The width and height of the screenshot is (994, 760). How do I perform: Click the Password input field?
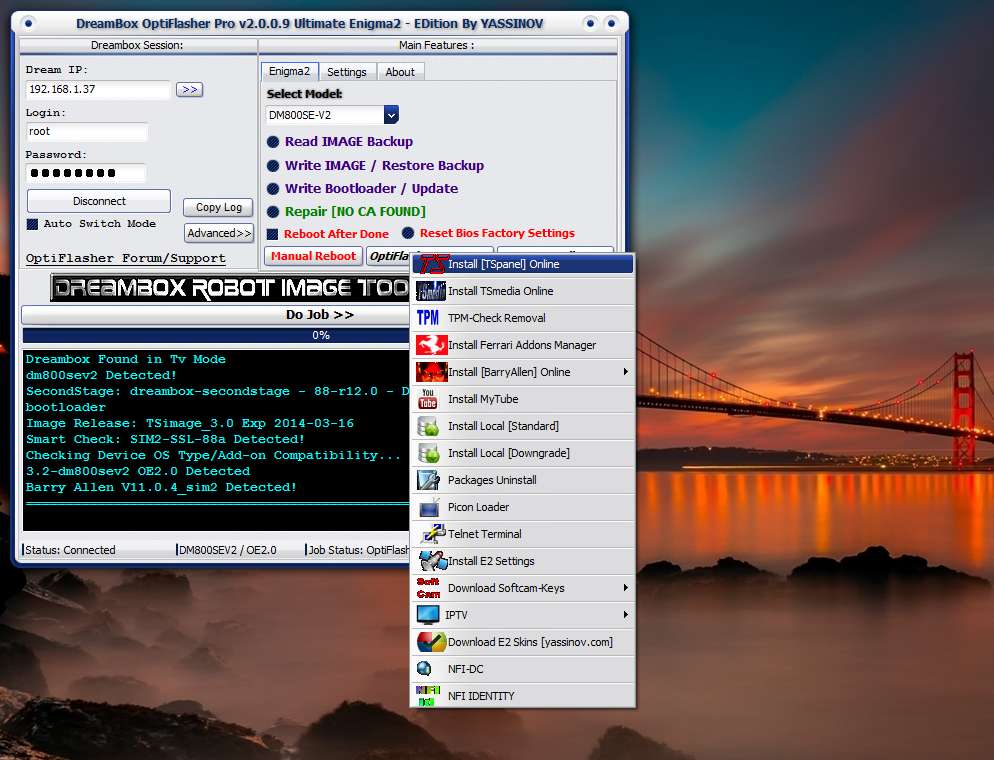86,173
